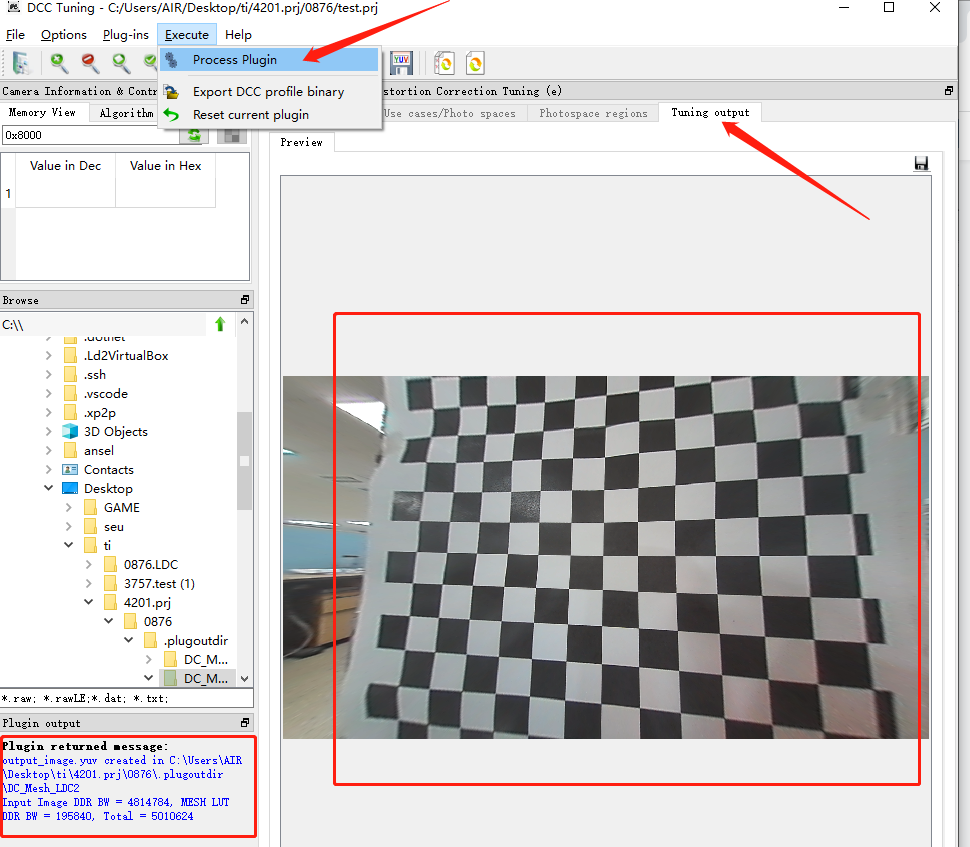Image resolution: width=970 pixels, height=847 pixels.
Task: Collapse the ti folder
Action: [69, 545]
